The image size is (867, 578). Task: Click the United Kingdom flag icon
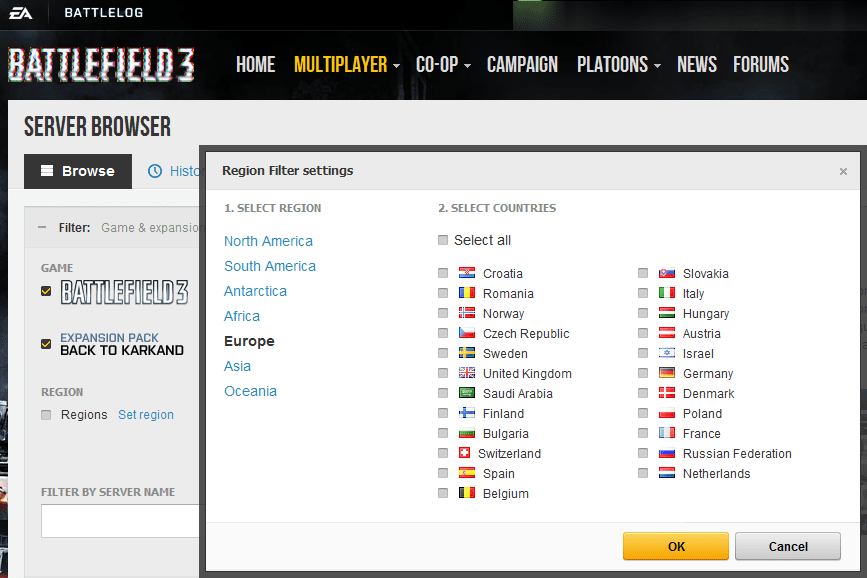pyautogui.click(x=467, y=373)
